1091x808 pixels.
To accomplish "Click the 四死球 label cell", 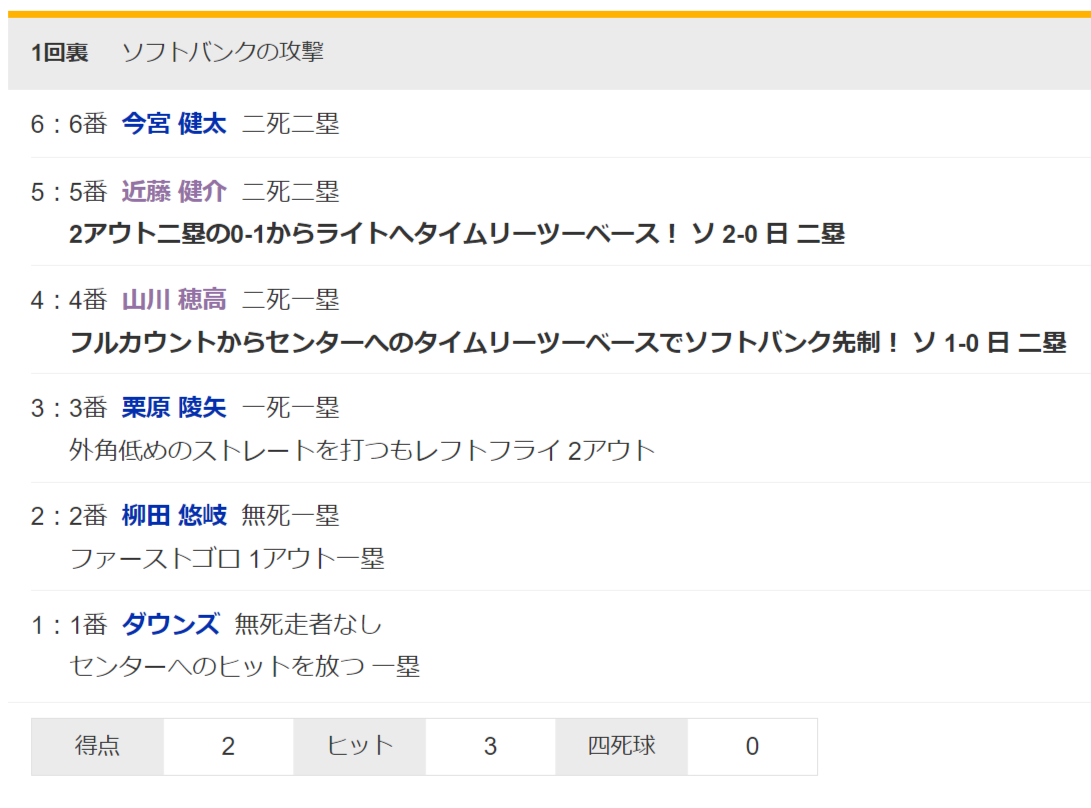I will coord(621,747).
